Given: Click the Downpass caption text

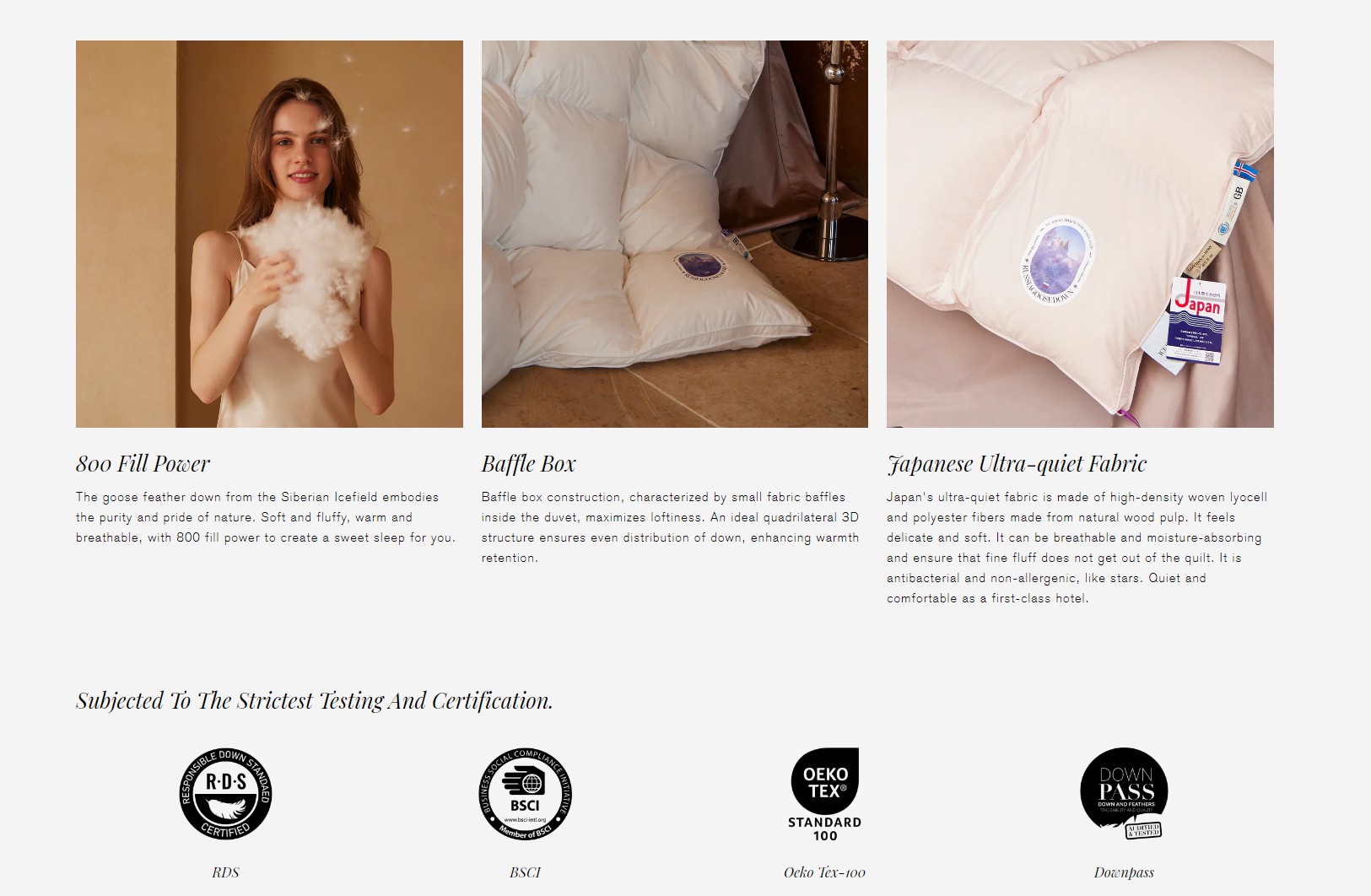Looking at the screenshot, I should 1124,872.
